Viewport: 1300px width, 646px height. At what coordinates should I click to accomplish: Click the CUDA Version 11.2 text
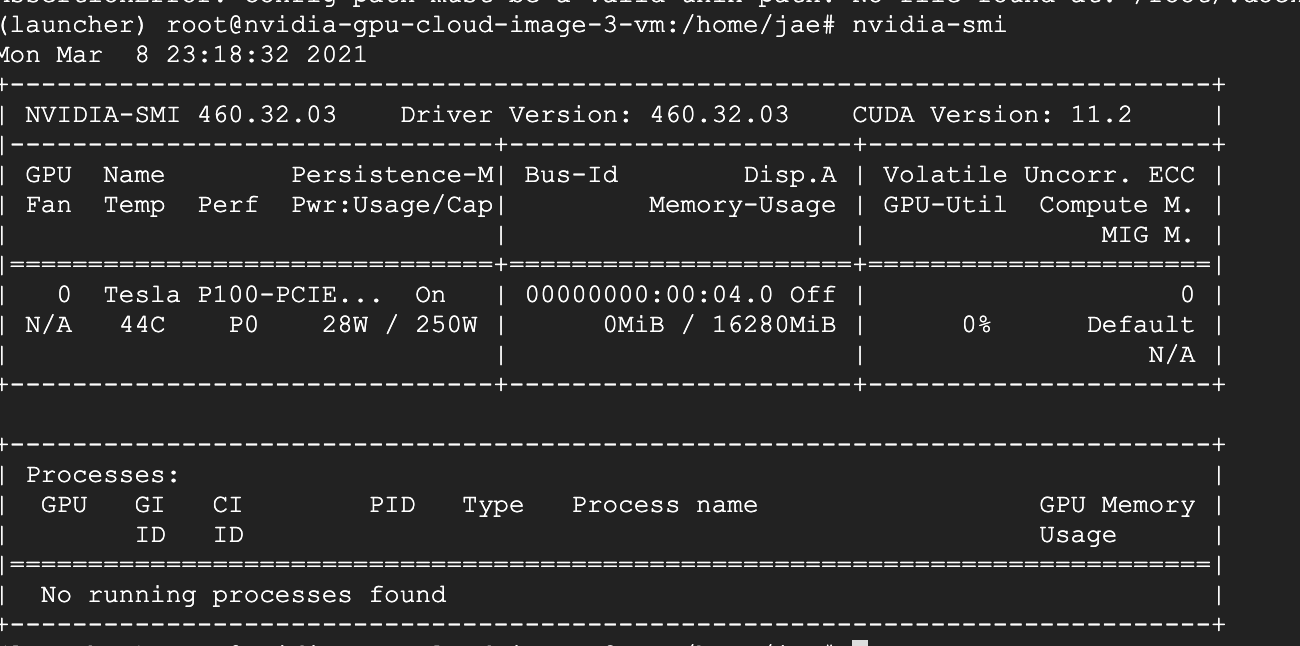click(x=992, y=115)
